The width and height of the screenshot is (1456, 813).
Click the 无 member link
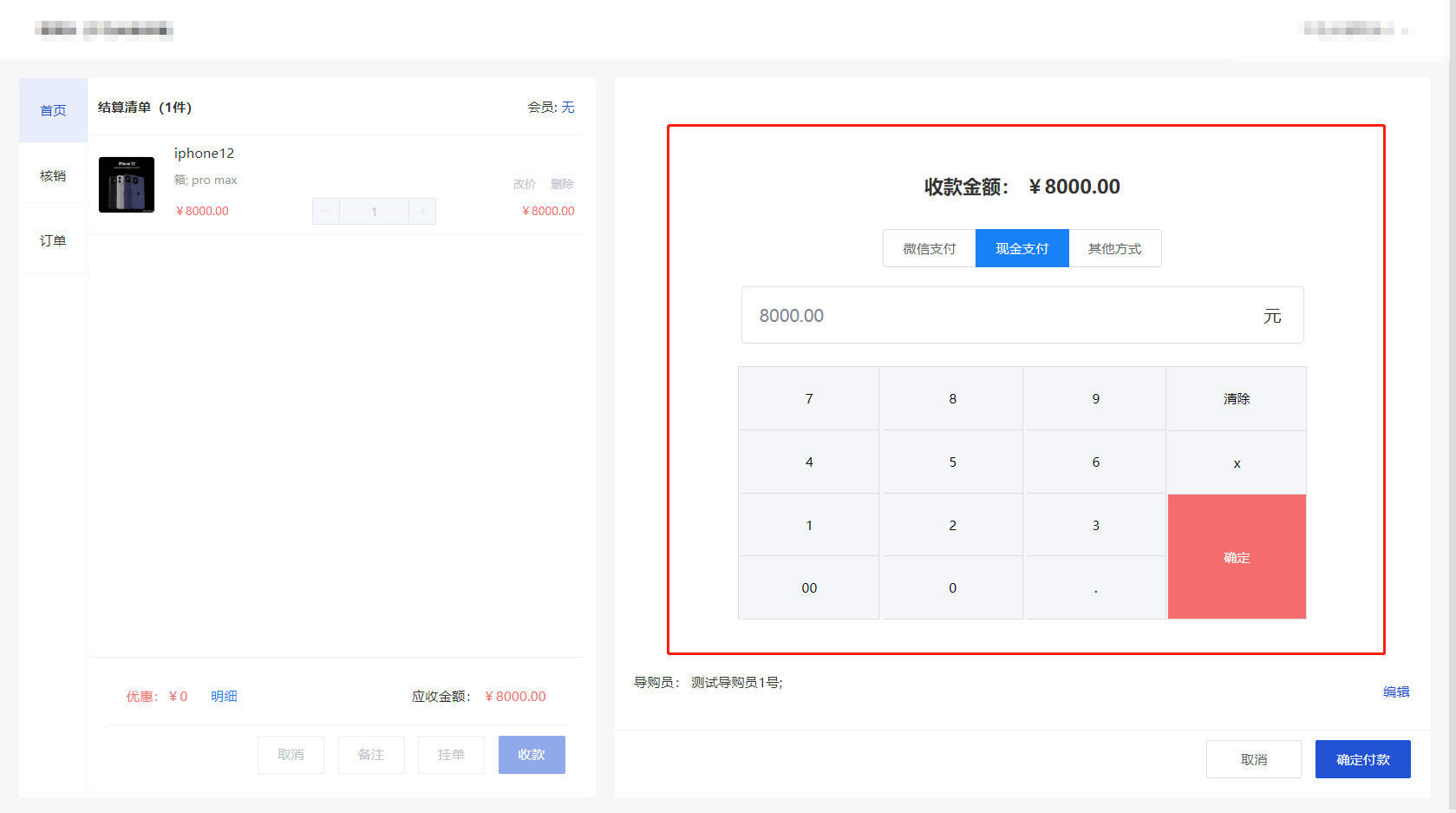click(x=568, y=108)
